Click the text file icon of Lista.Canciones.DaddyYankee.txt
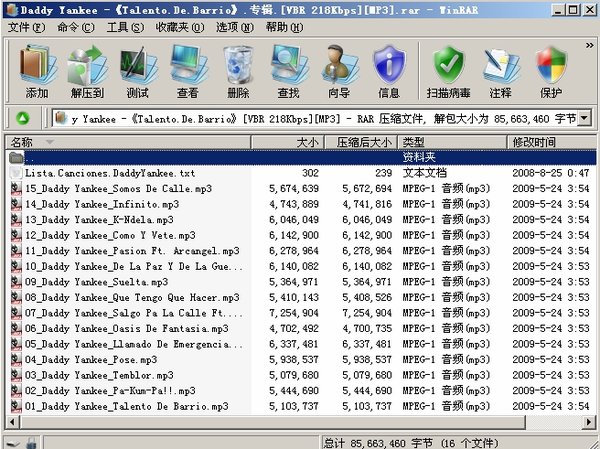 (x=16, y=173)
